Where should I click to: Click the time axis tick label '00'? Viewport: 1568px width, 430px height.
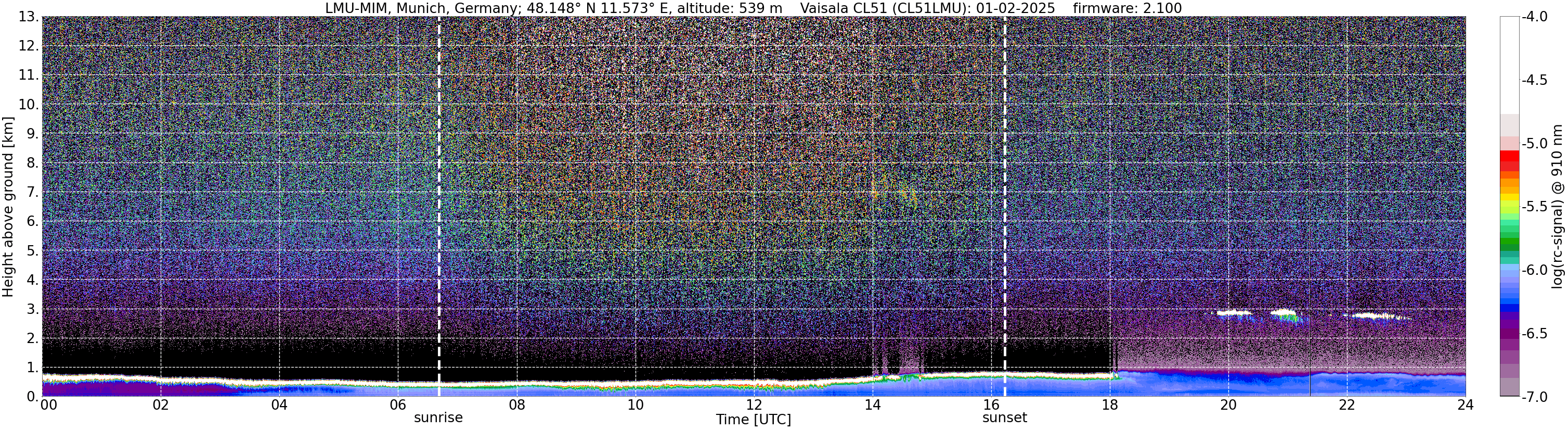(49, 405)
